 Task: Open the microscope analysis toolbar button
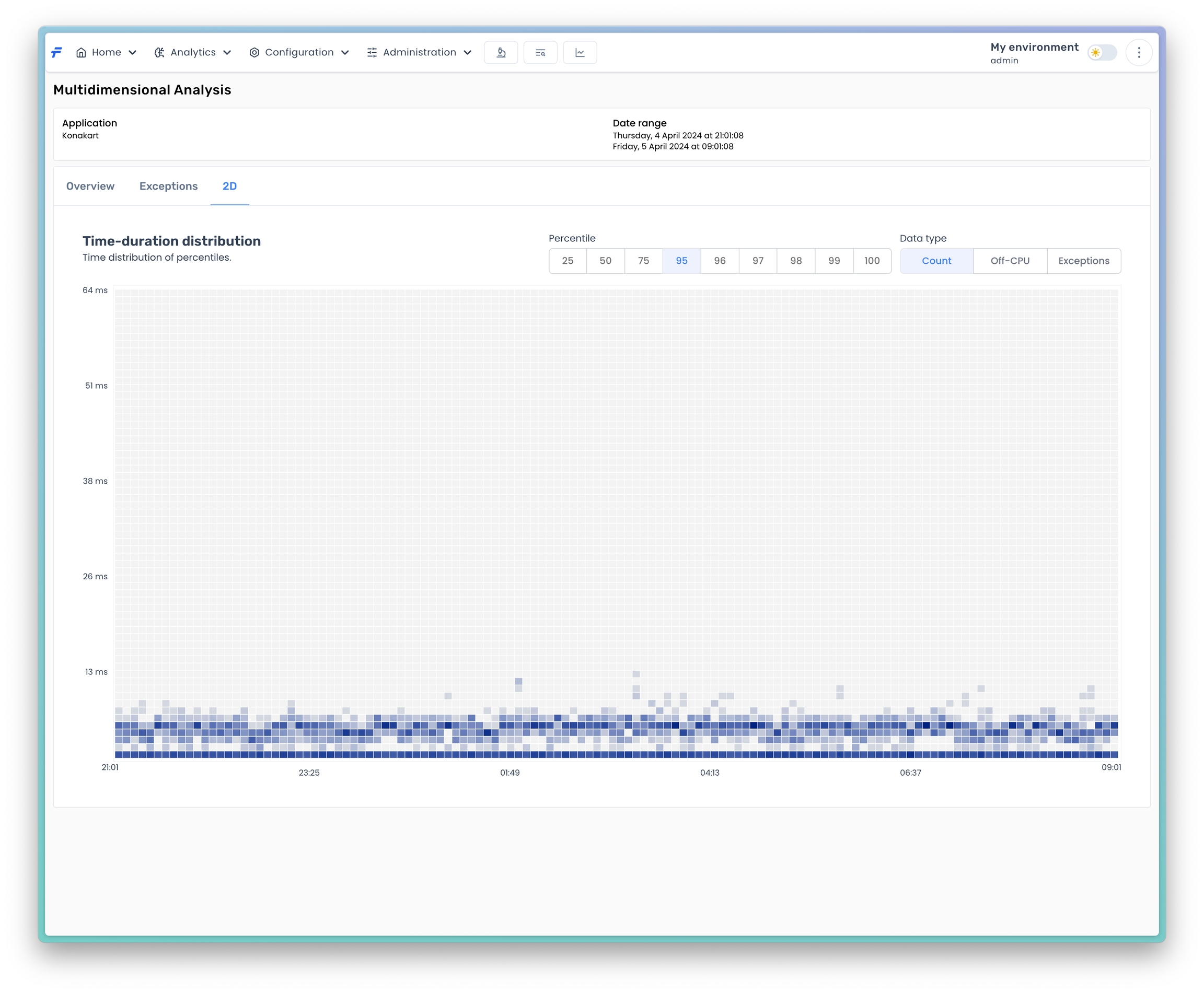501,53
